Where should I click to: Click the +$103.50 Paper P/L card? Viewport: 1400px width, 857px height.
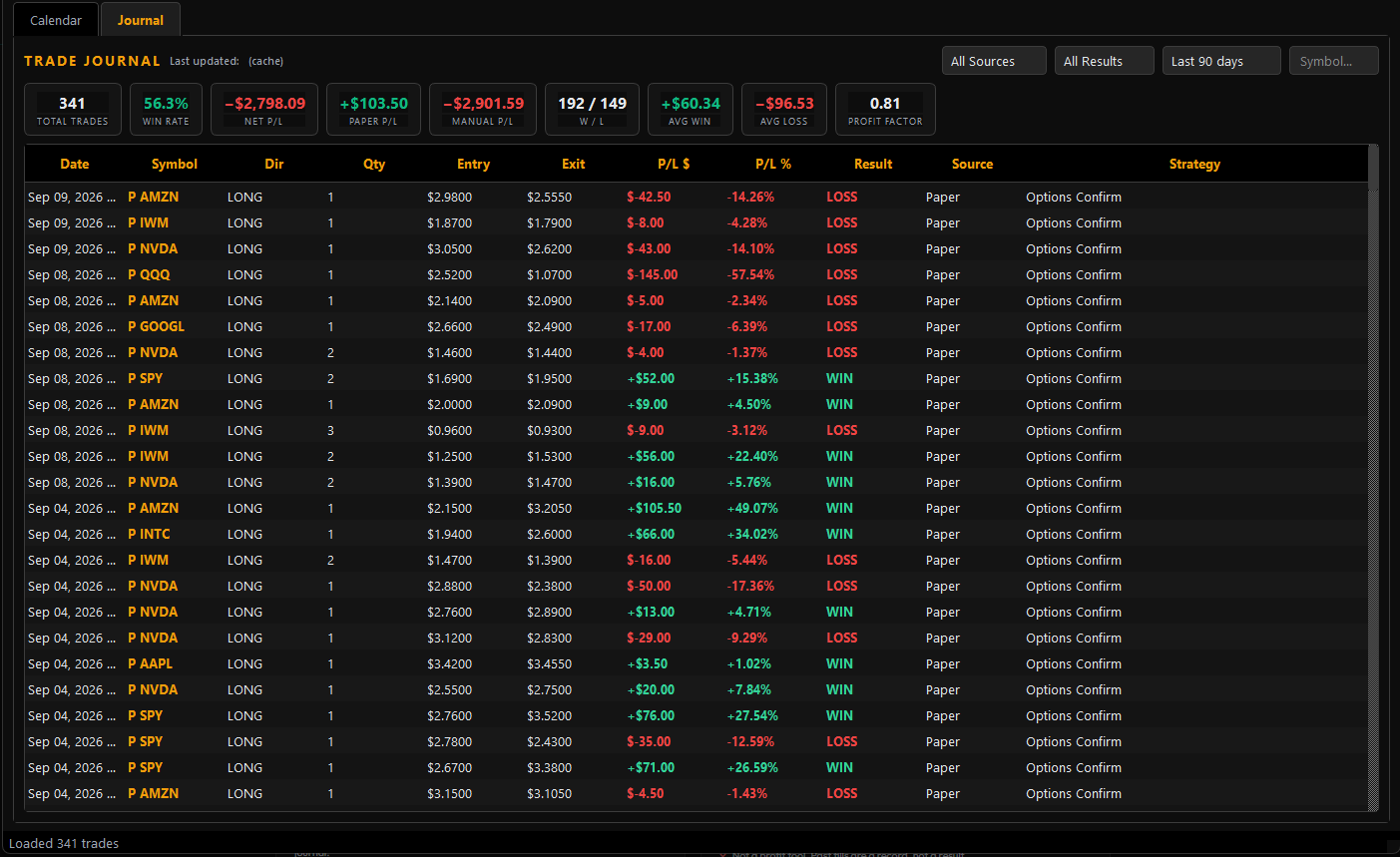(x=373, y=109)
